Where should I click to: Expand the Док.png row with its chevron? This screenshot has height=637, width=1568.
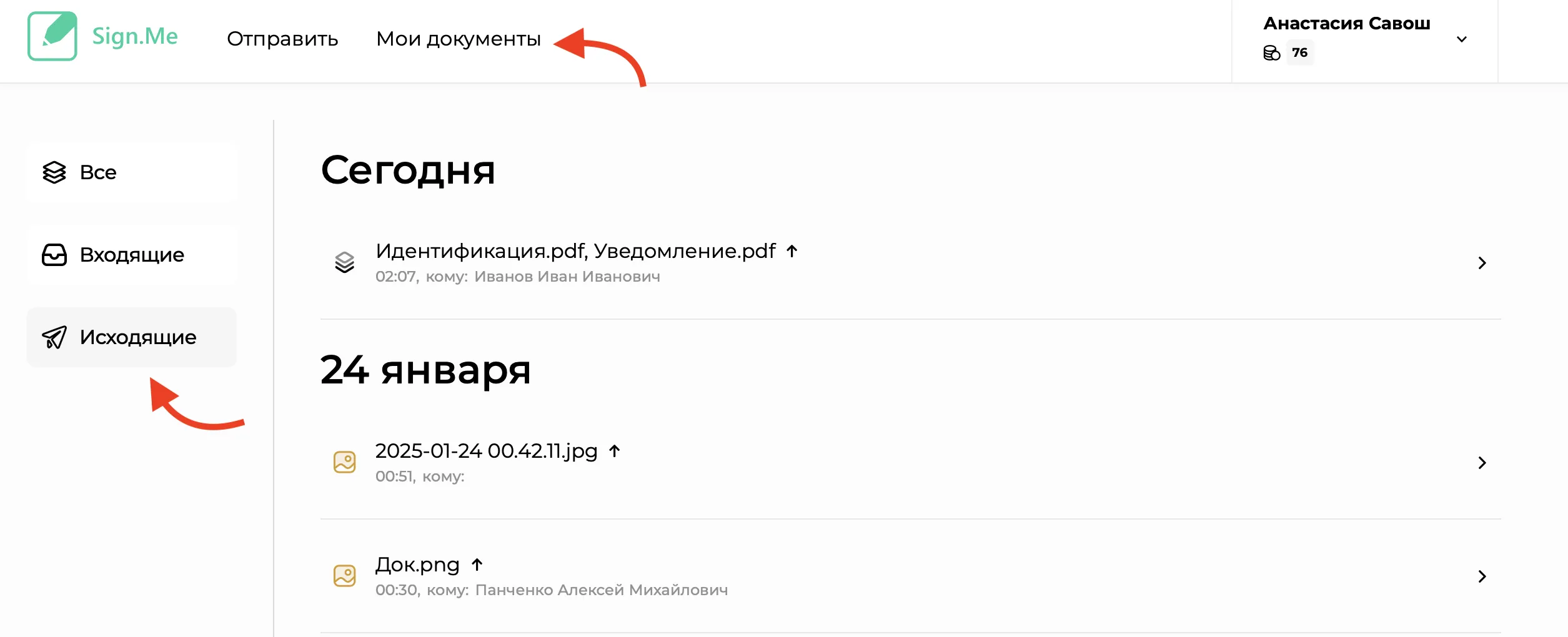click(x=1482, y=576)
